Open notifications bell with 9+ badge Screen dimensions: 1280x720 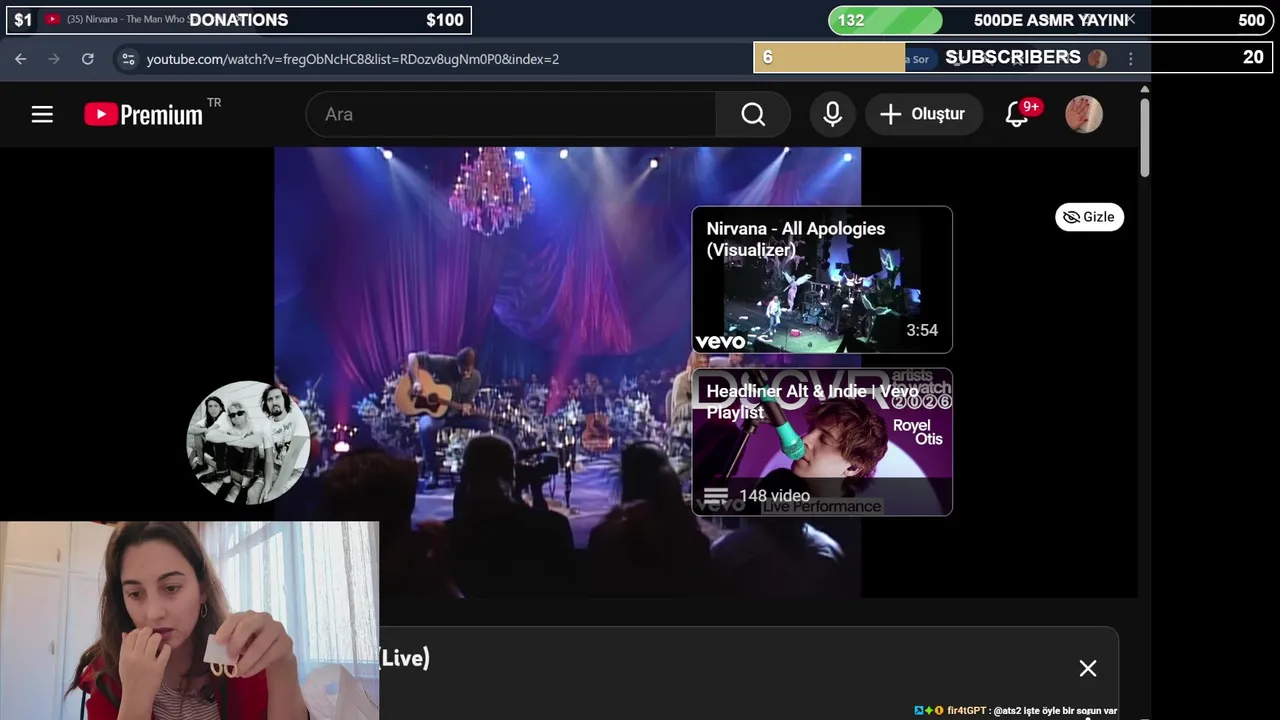(x=1018, y=114)
